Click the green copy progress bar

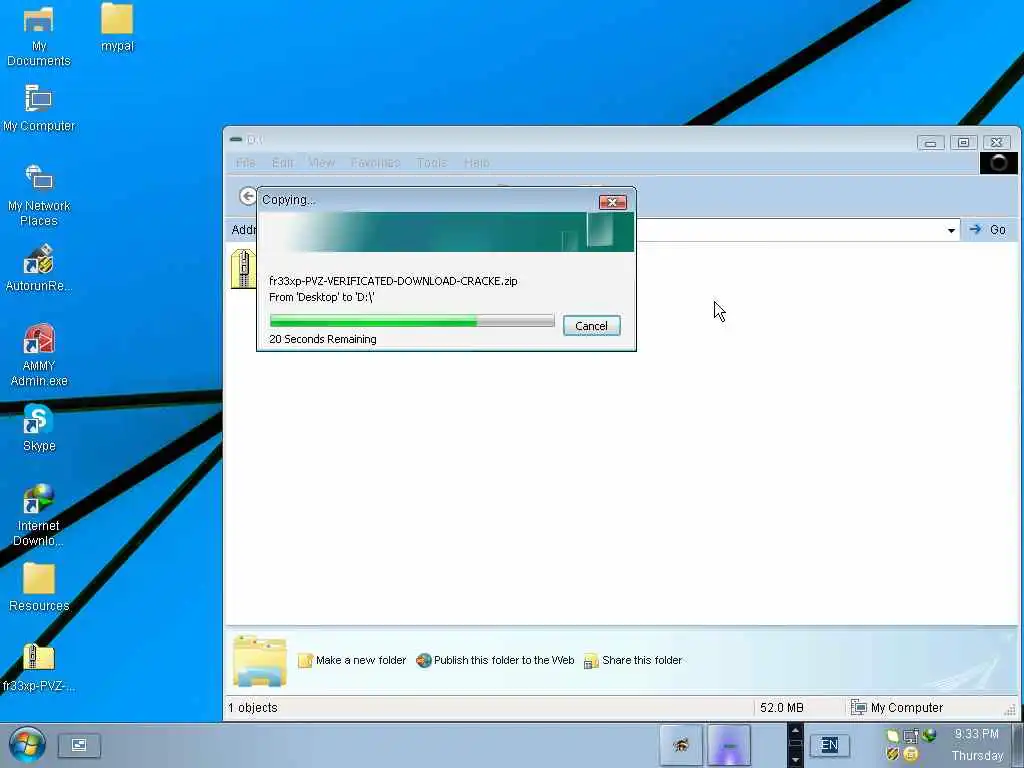tap(412, 321)
